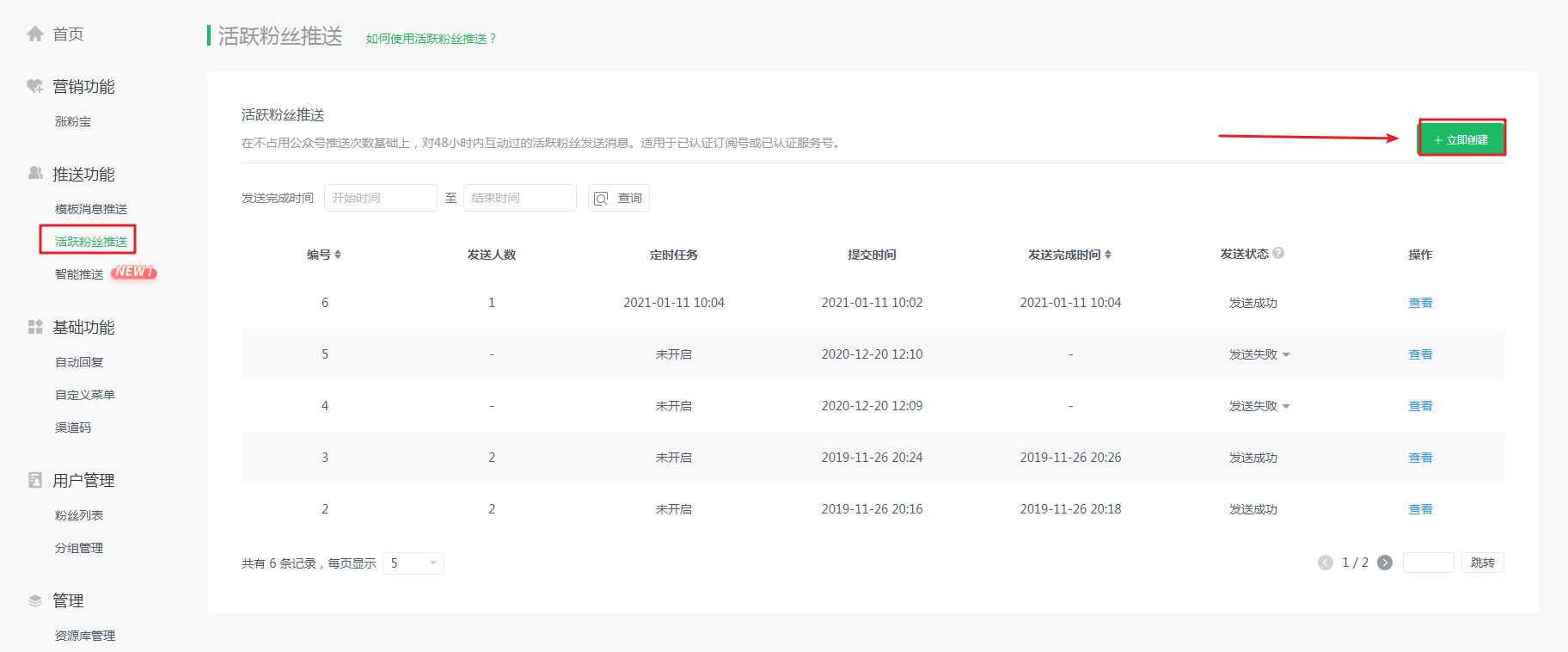Click 发送成功 status in row 6

[x=1253, y=303]
